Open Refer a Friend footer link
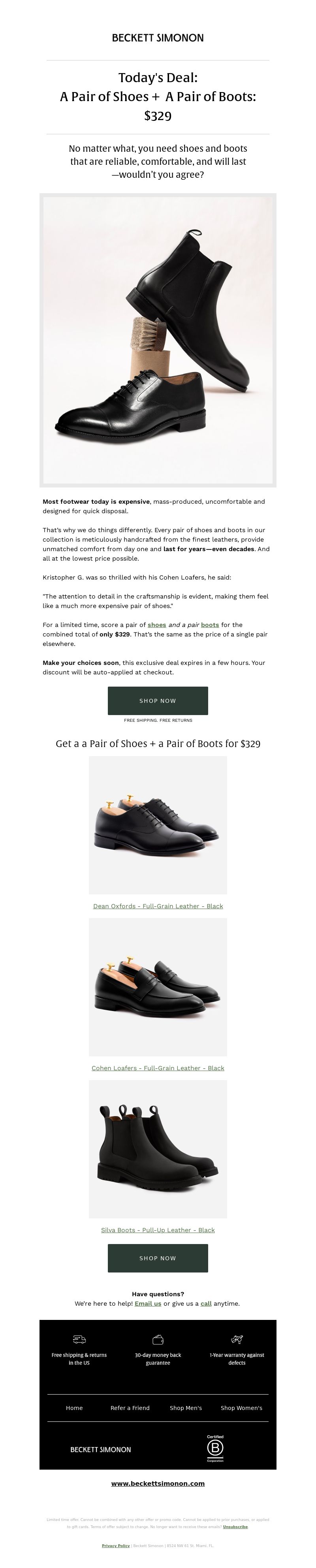Viewport: 316px width, 1568px height. pos(130,1407)
